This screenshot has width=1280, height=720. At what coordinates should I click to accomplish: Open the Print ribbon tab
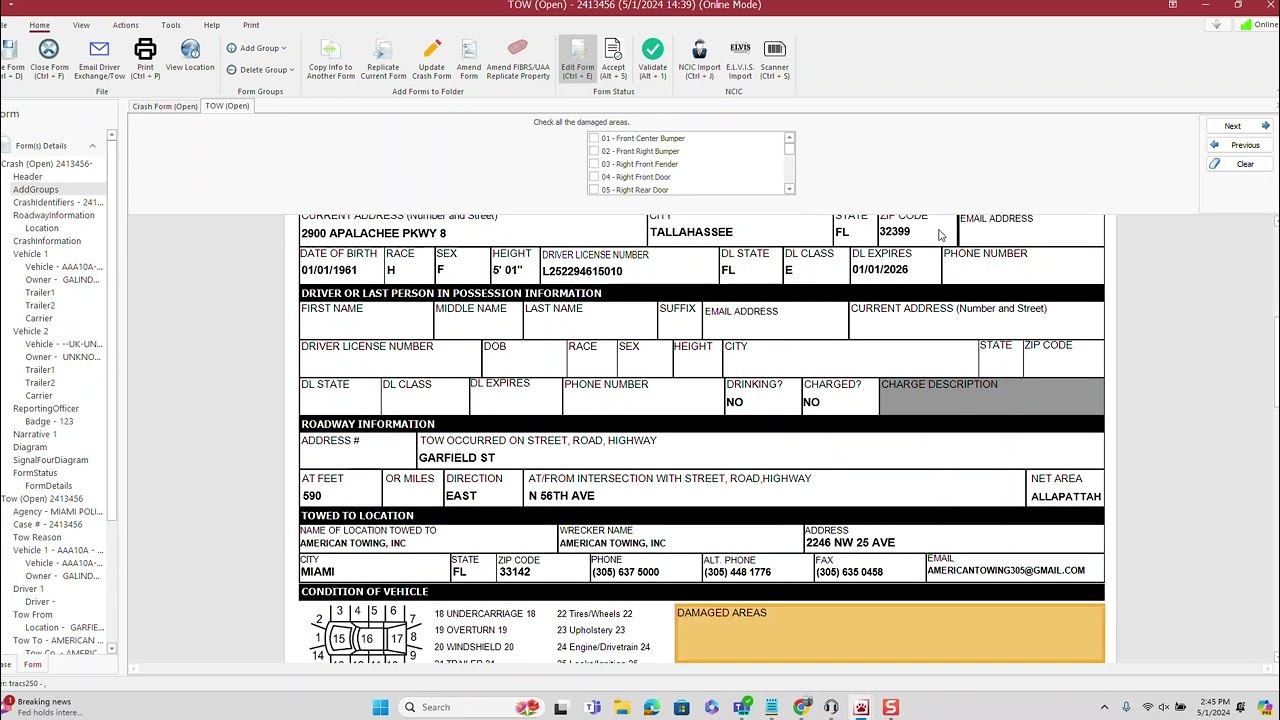(251, 25)
